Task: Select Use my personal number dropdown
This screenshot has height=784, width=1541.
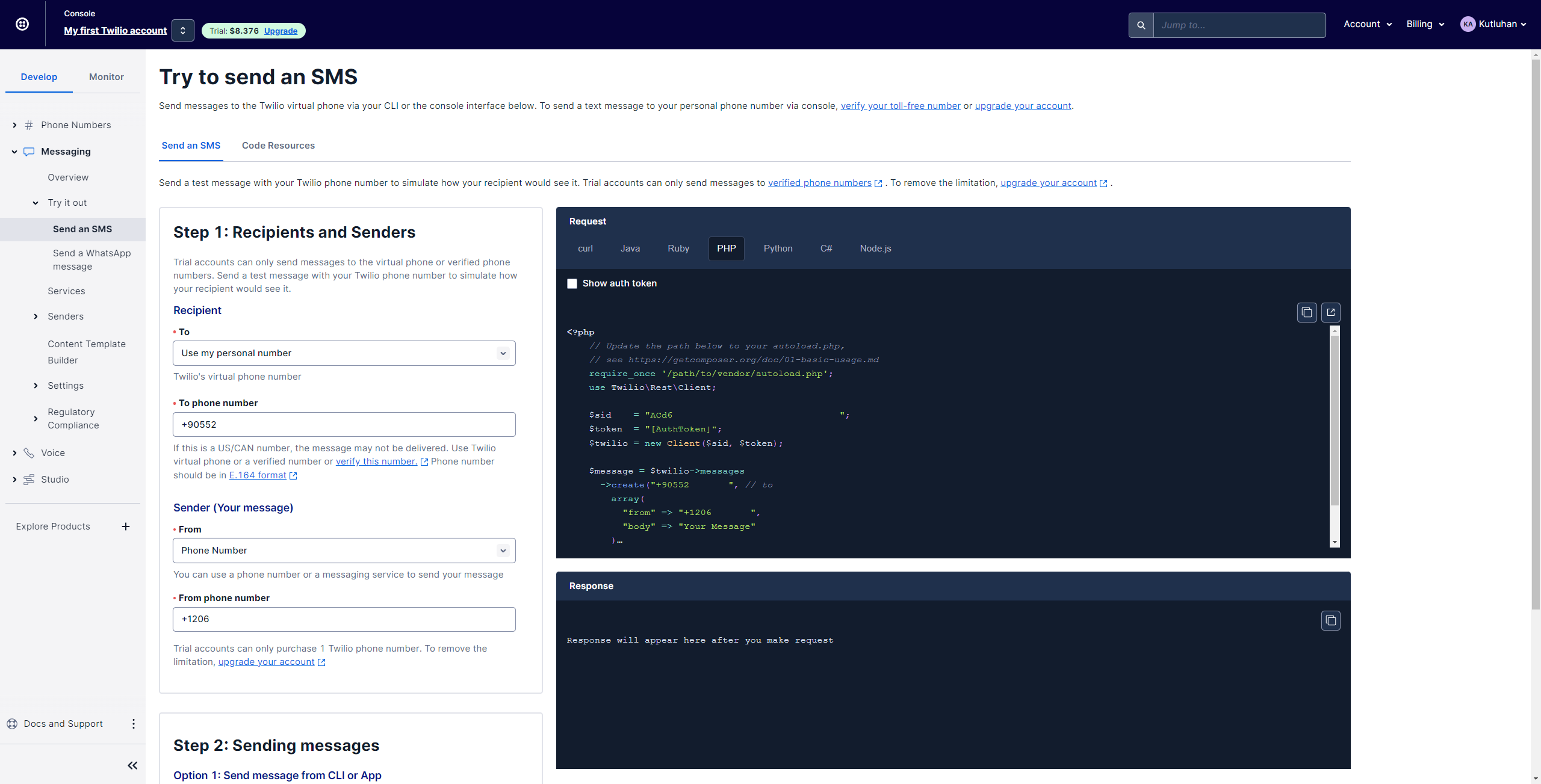Action: click(344, 352)
